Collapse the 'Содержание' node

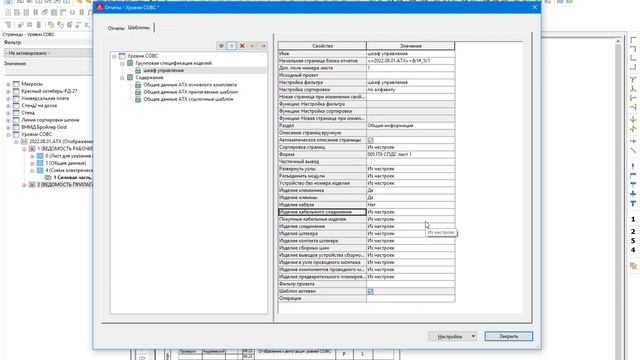pyautogui.click(x=122, y=78)
